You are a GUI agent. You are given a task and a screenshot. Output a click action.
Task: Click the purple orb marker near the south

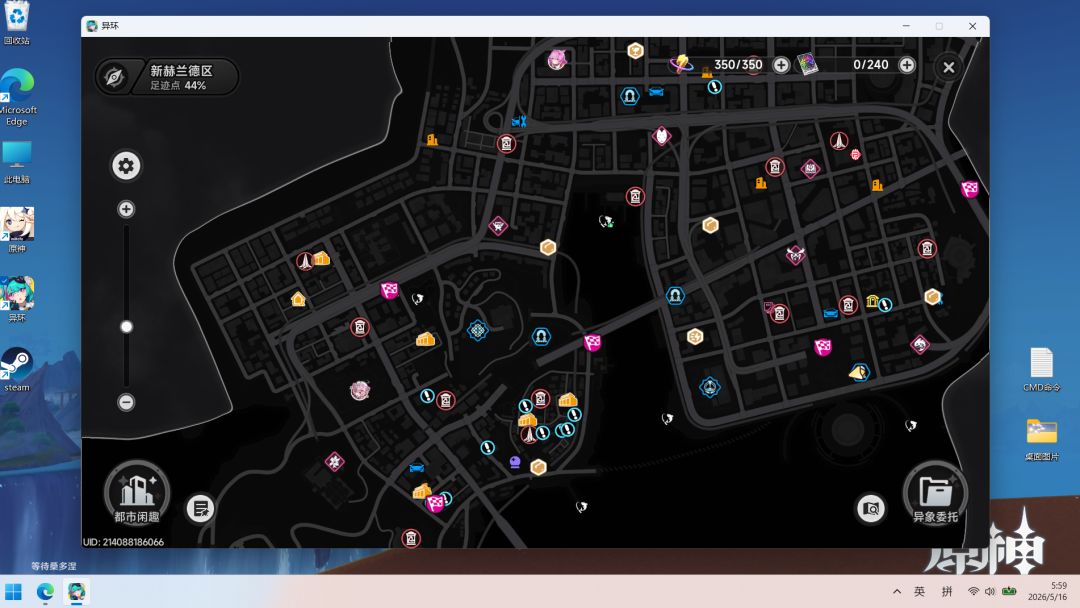[515, 461]
